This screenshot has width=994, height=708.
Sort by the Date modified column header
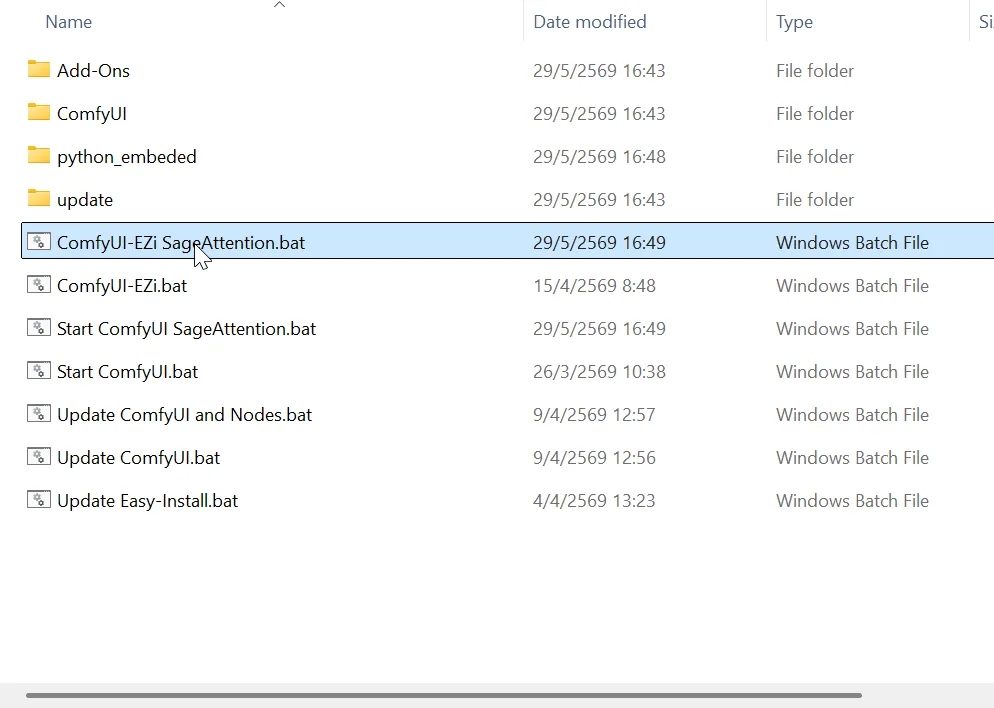tap(590, 22)
